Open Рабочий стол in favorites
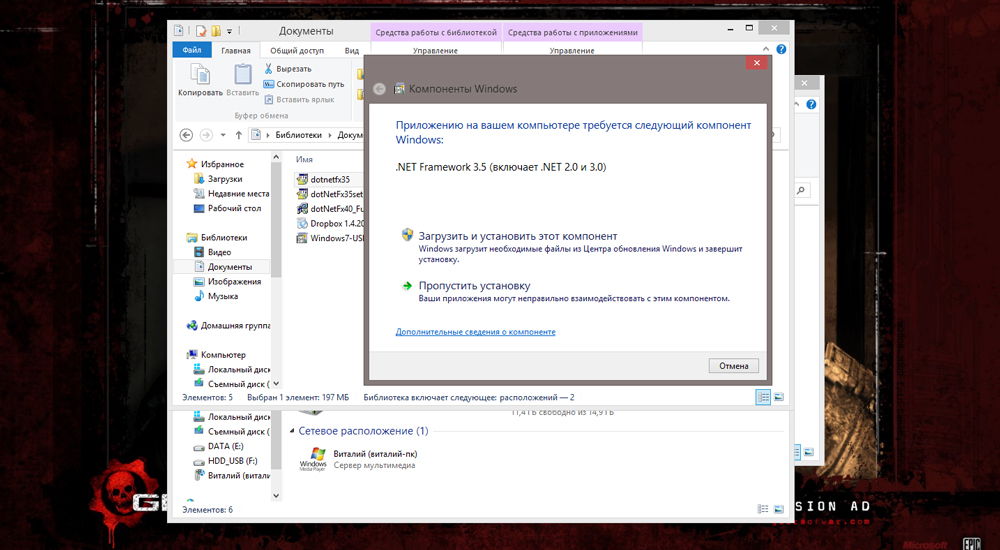The height and width of the screenshot is (550, 1000). click(234, 209)
